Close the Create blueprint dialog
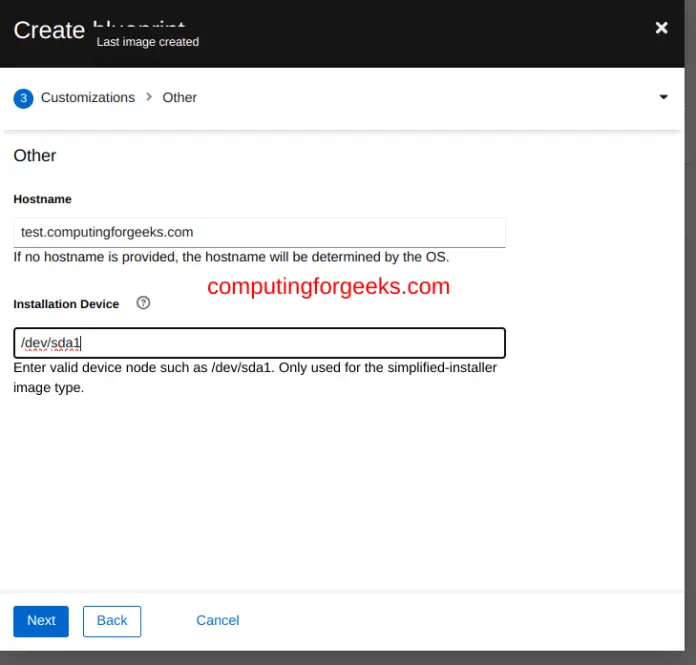The width and height of the screenshot is (696, 665). point(661,28)
